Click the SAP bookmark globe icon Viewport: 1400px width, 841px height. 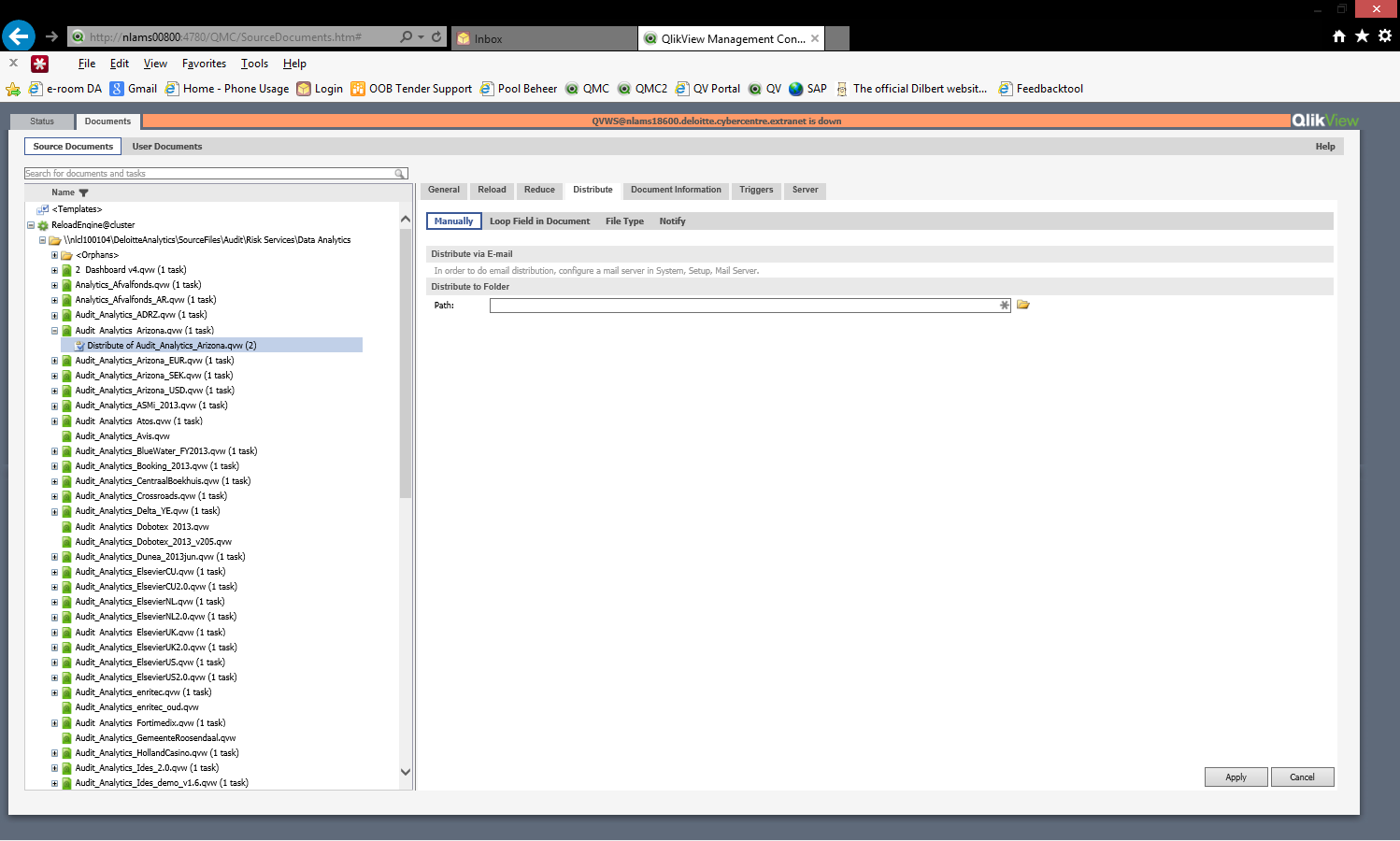796,89
